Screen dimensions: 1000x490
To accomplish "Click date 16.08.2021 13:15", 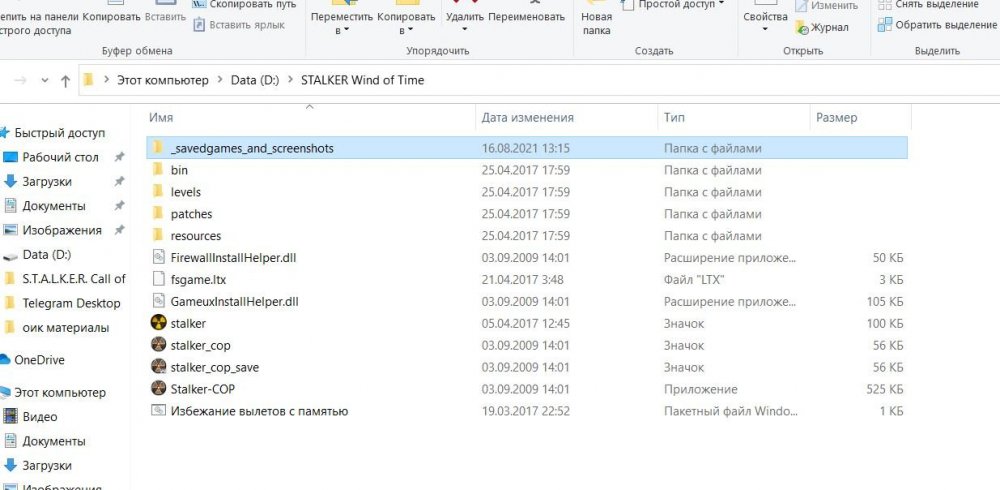I will [x=526, y=148].
